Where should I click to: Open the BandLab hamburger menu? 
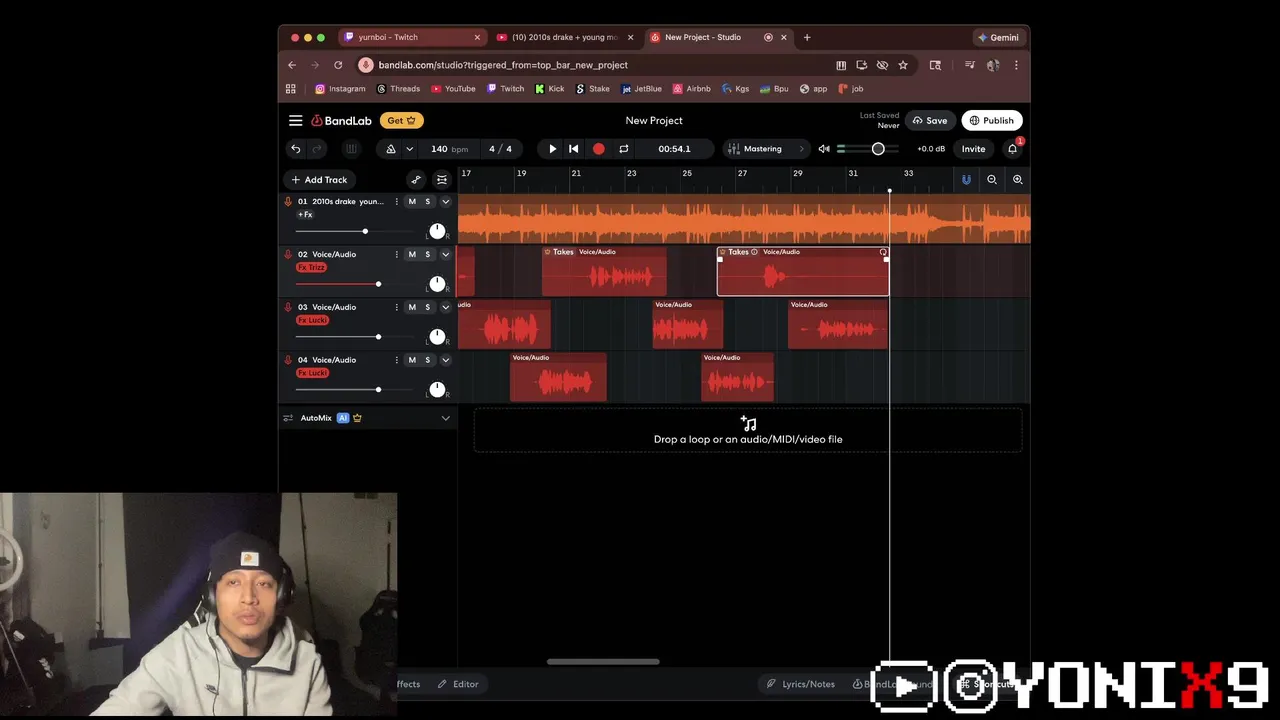pos(295,120)
